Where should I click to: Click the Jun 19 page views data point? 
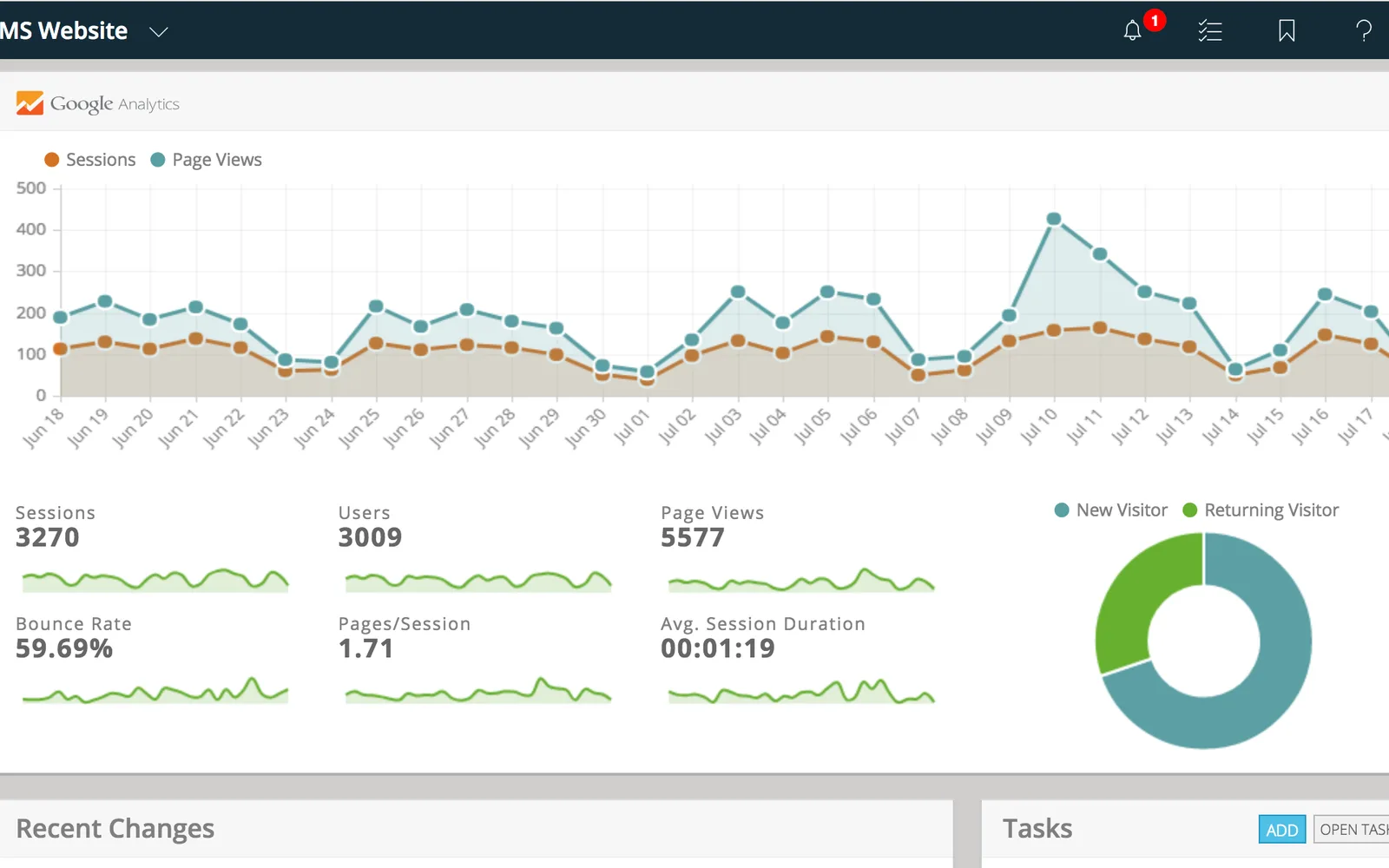105,301
